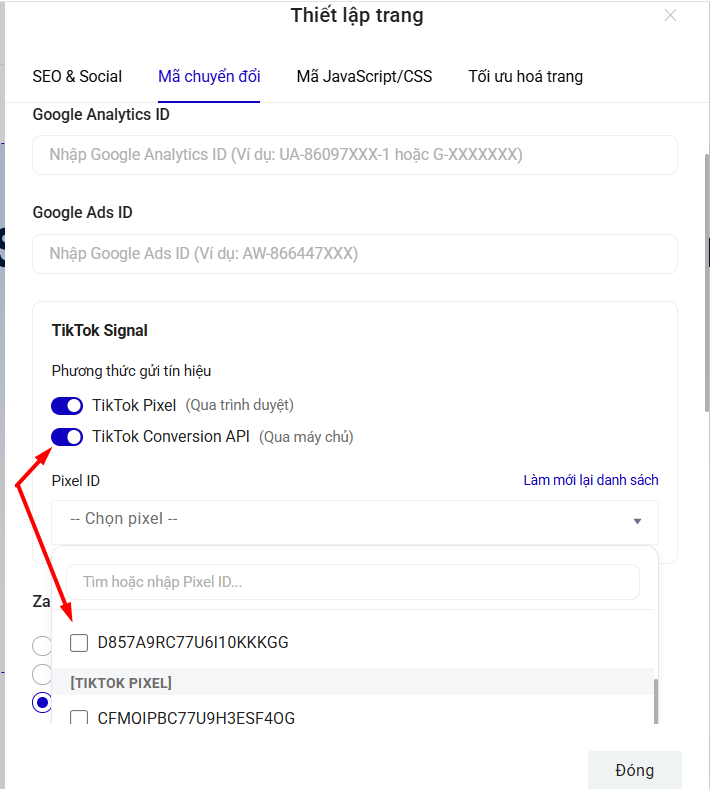Go to the Mã JavaScript/CSS tab
Viewport: 710px width, 789px height.
coord(364,76)
